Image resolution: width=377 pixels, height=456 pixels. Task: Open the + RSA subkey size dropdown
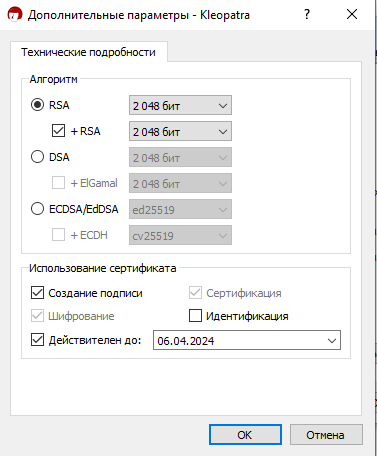point(180,131)
